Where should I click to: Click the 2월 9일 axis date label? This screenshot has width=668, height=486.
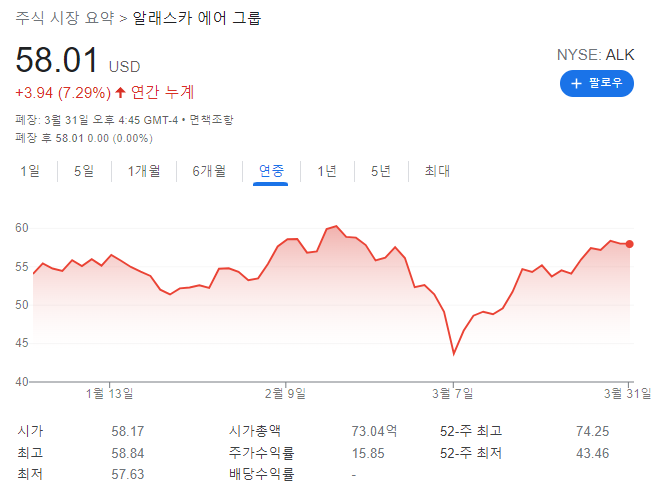click(x=285, y=393)
